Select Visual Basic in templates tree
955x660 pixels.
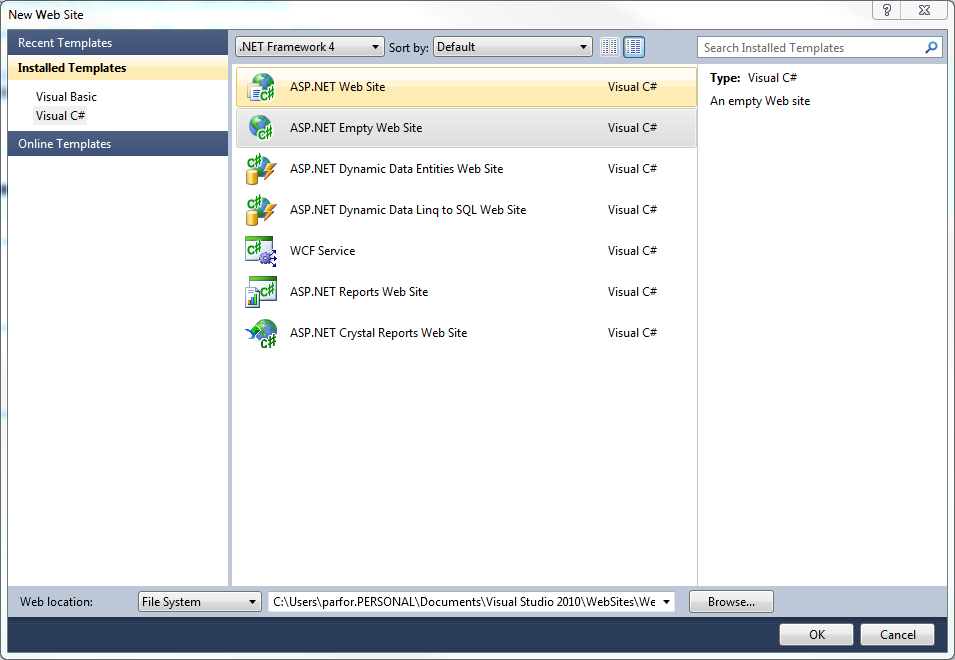click(66, 97)
